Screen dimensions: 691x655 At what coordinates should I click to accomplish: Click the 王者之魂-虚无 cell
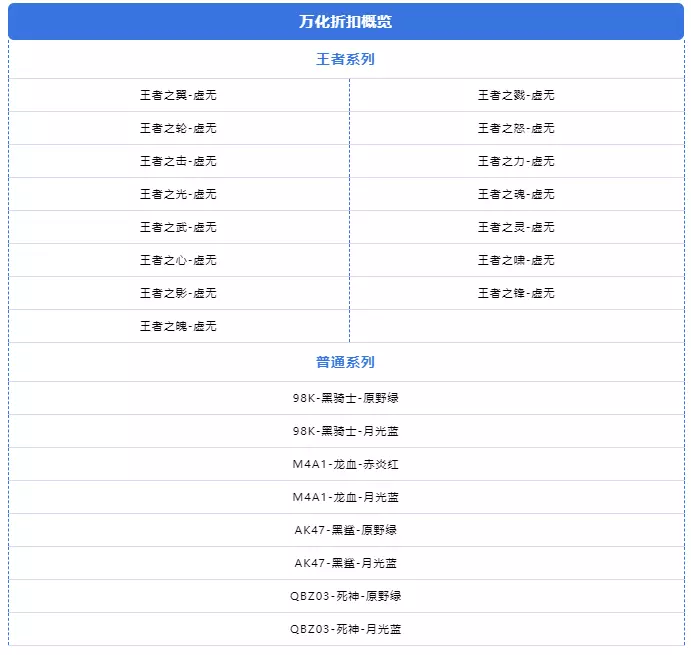(516, 194)
